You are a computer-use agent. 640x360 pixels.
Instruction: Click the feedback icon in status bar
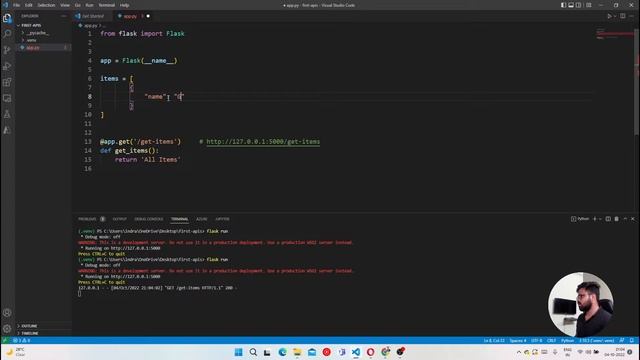click(622, 340)
